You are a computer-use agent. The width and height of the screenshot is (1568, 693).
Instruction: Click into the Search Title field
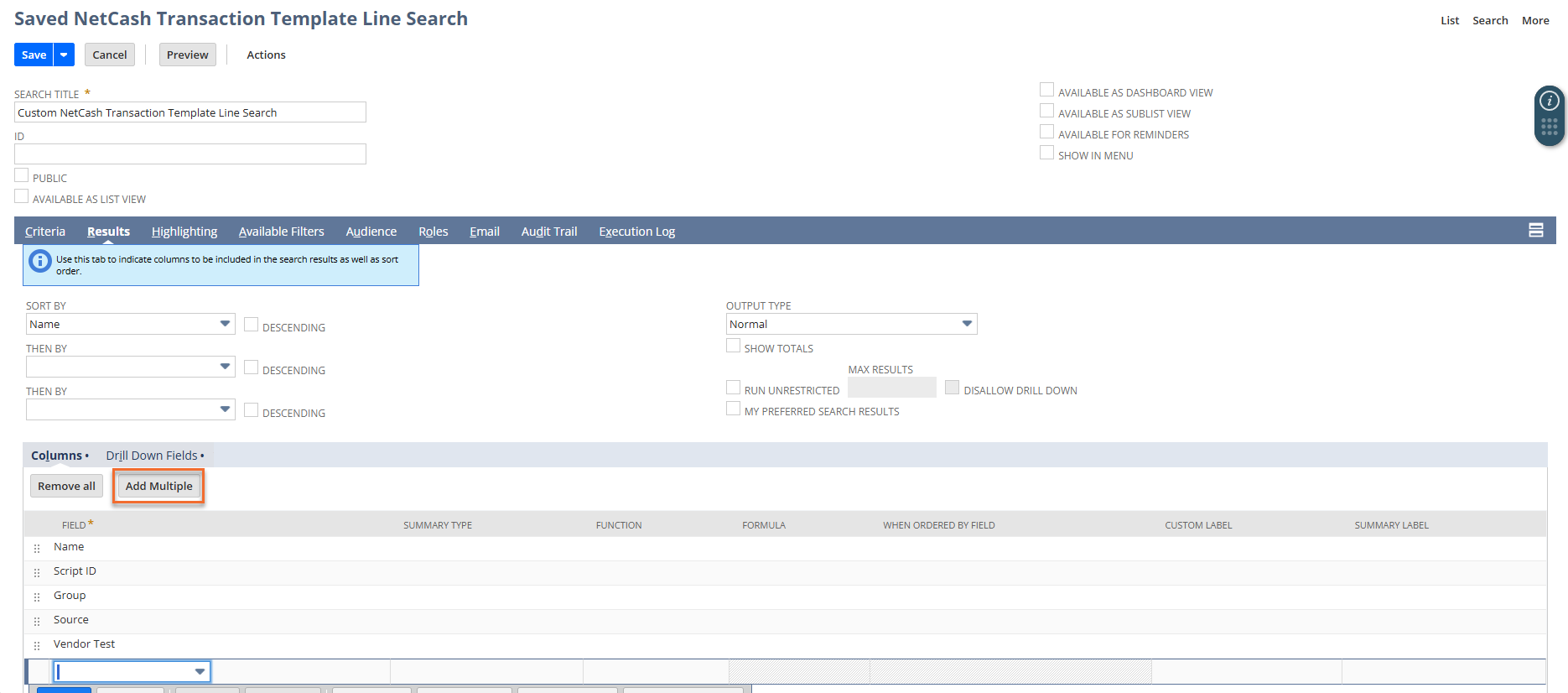tap(190, 112)
